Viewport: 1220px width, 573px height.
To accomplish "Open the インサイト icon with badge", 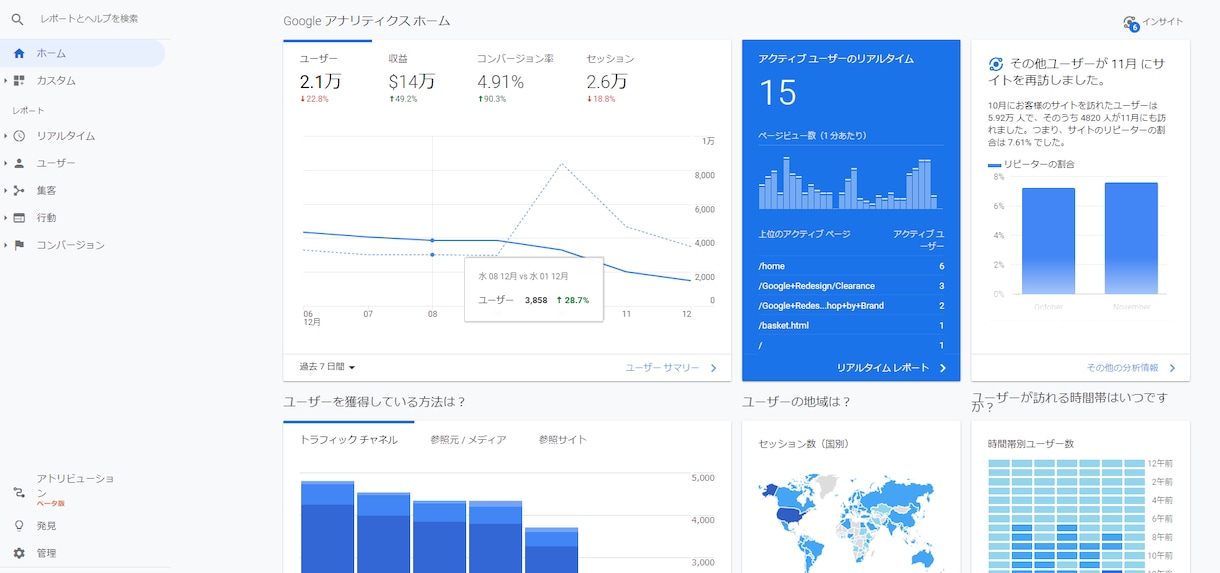I will click(x=1130, y=22).
